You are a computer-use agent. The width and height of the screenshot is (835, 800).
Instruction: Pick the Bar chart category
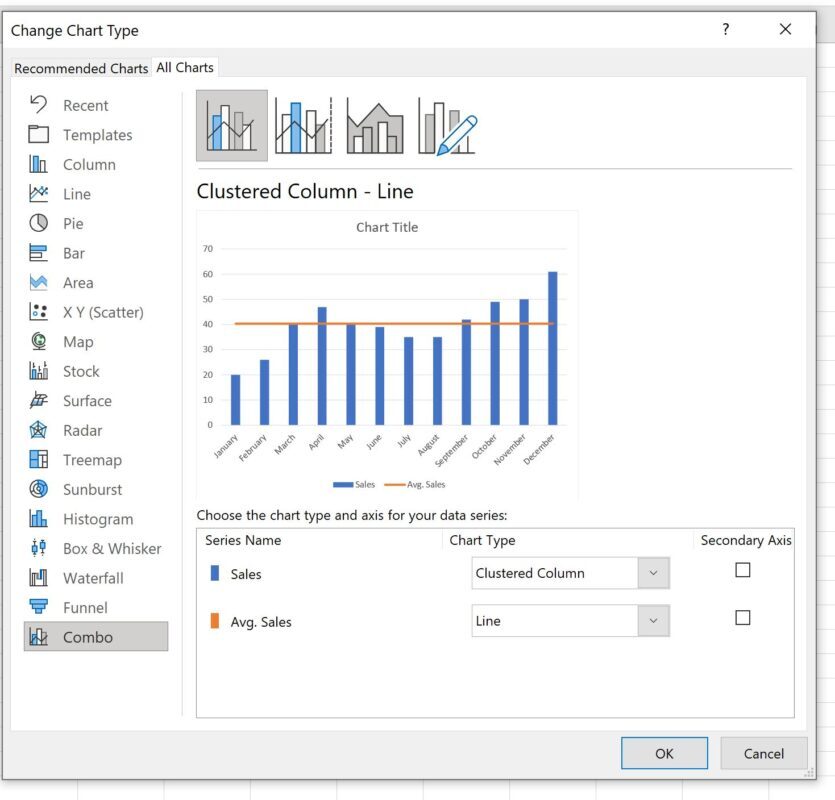click(96, 253)
